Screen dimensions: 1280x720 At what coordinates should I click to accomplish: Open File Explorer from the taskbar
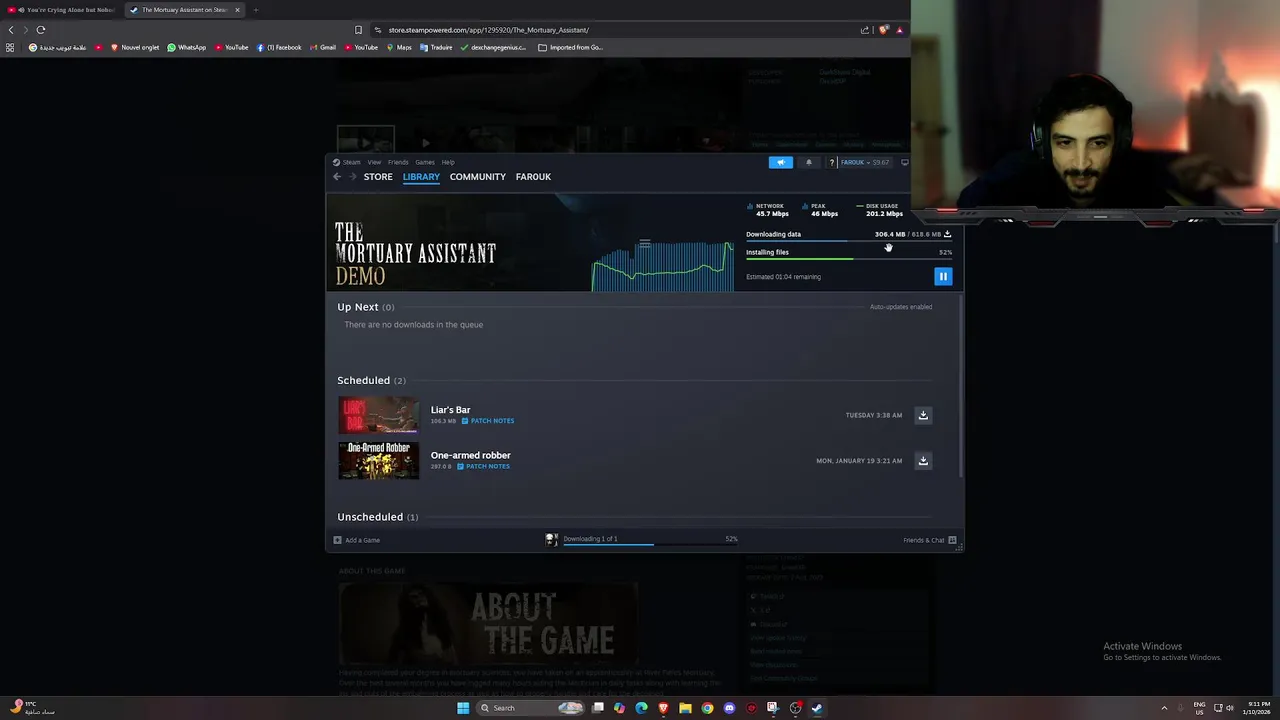685,708
